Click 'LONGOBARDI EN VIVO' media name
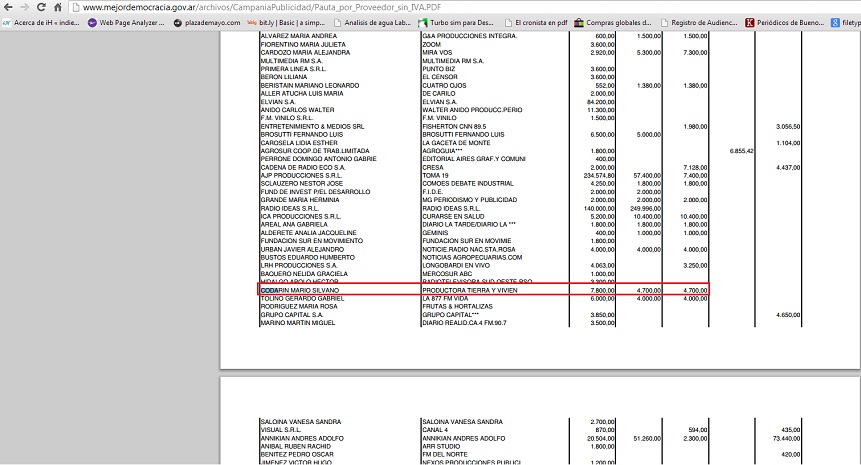Image resolution: width=861 pixels, height=465 pixels. point(456,266)
